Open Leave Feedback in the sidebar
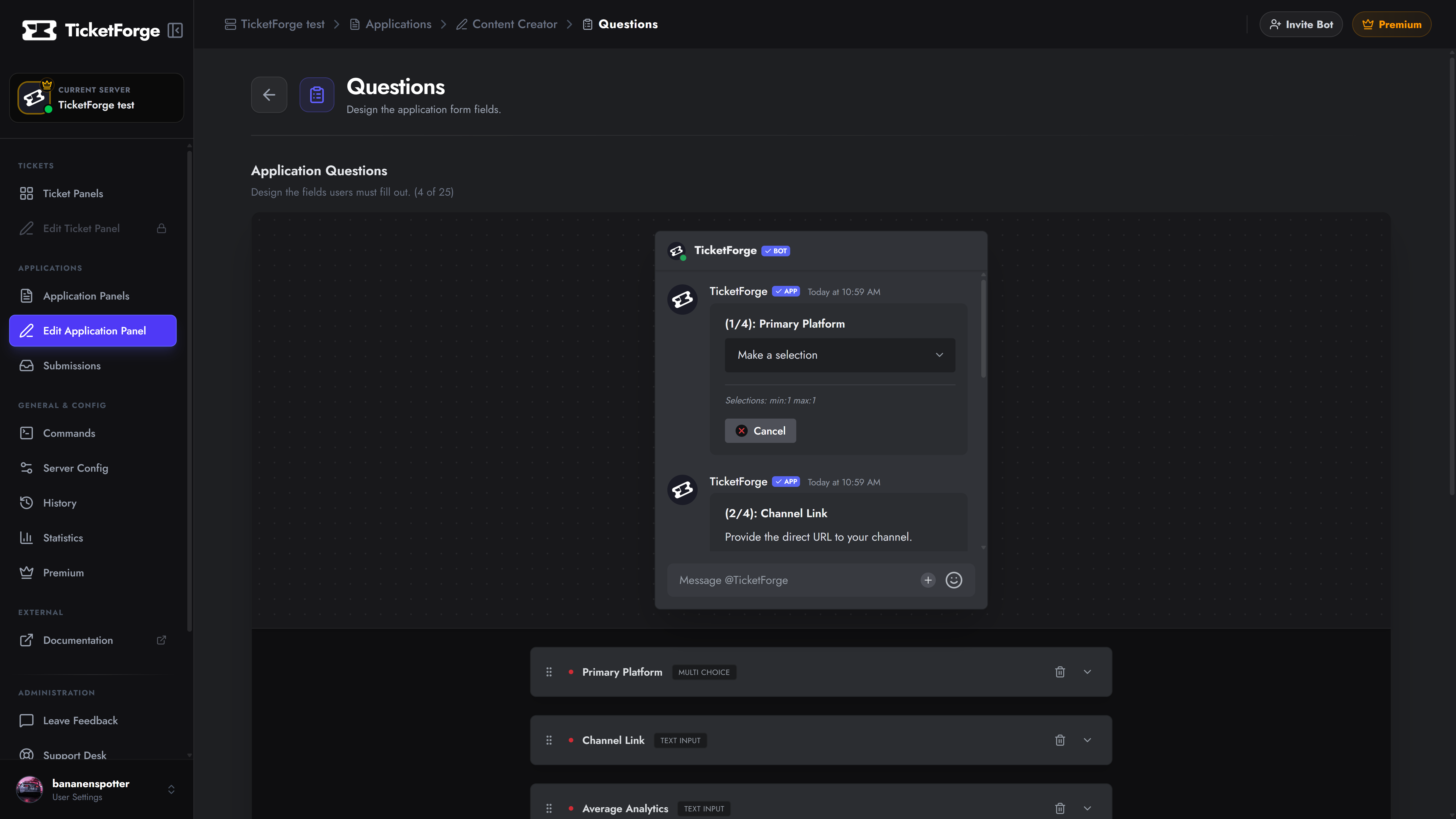1456x819 pixels. pyautogui.click(x=93, y=720)
